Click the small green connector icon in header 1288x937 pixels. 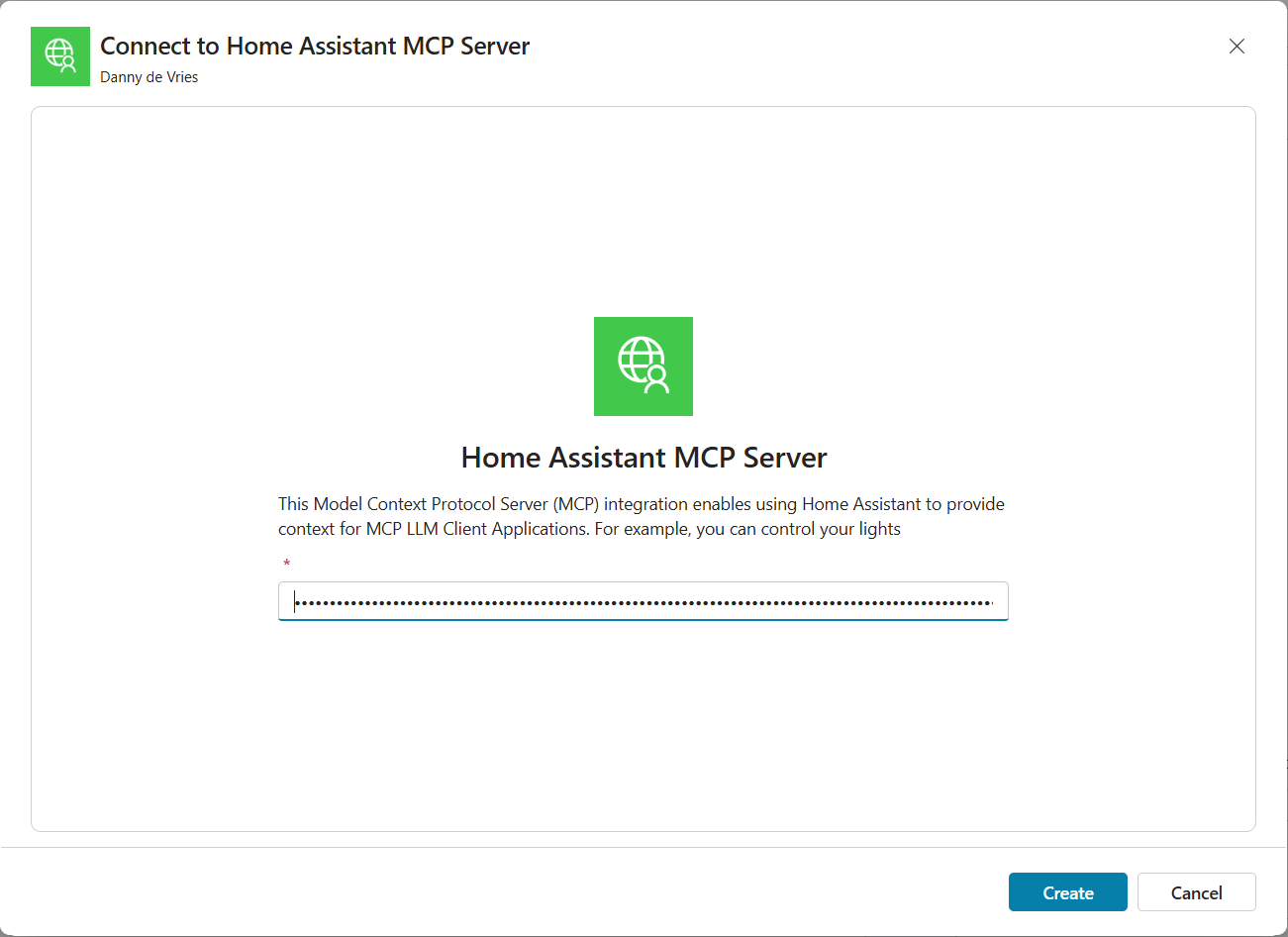pyautogui.click(x=60, y=56)
